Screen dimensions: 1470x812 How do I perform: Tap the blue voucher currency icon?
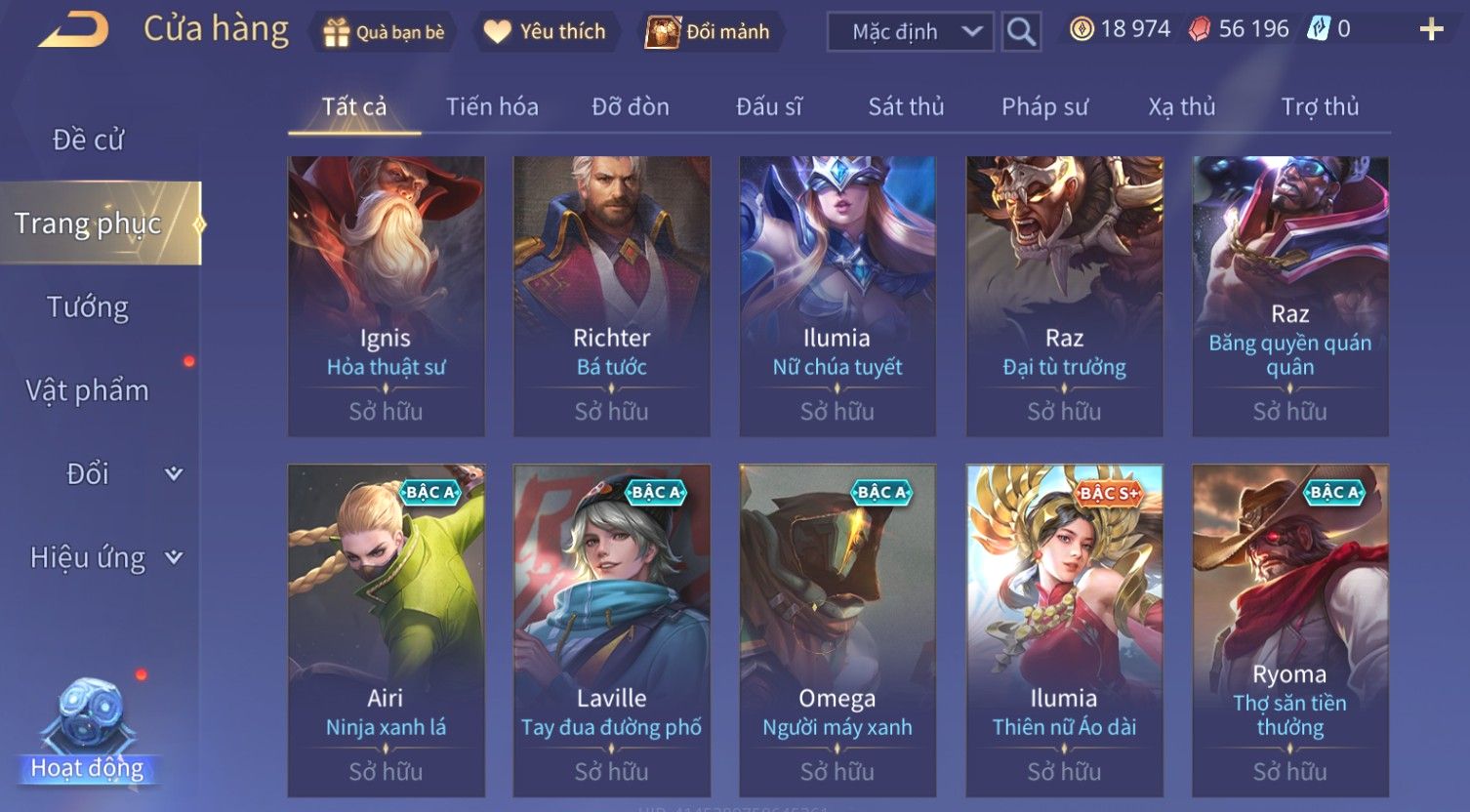1319,29
